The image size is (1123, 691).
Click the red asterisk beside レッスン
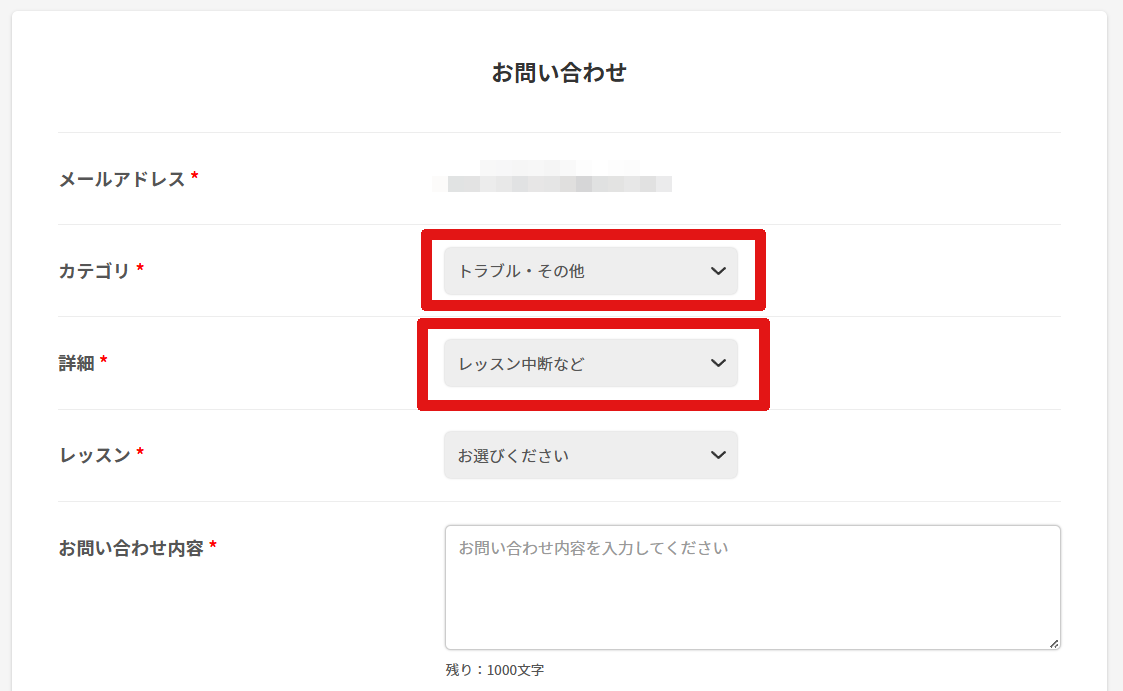point(141,453)
